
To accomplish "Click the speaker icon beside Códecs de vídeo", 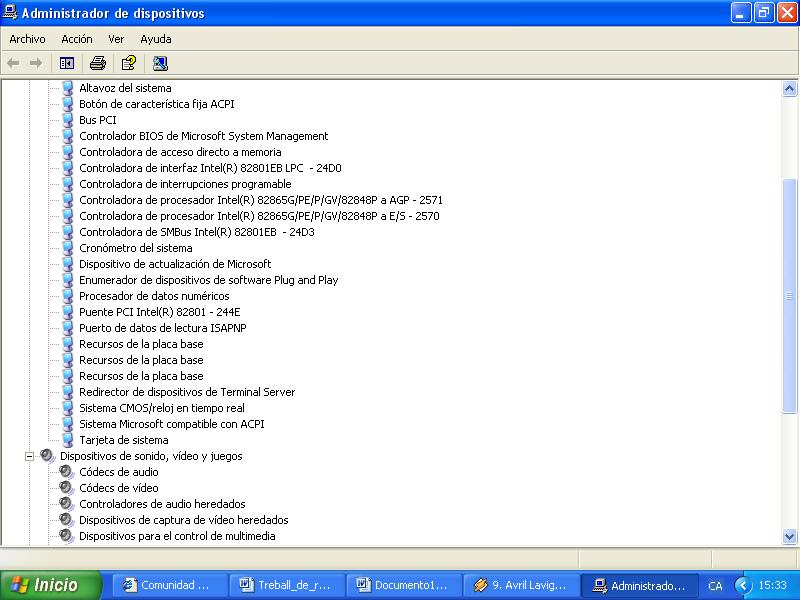I will (67, 488).
